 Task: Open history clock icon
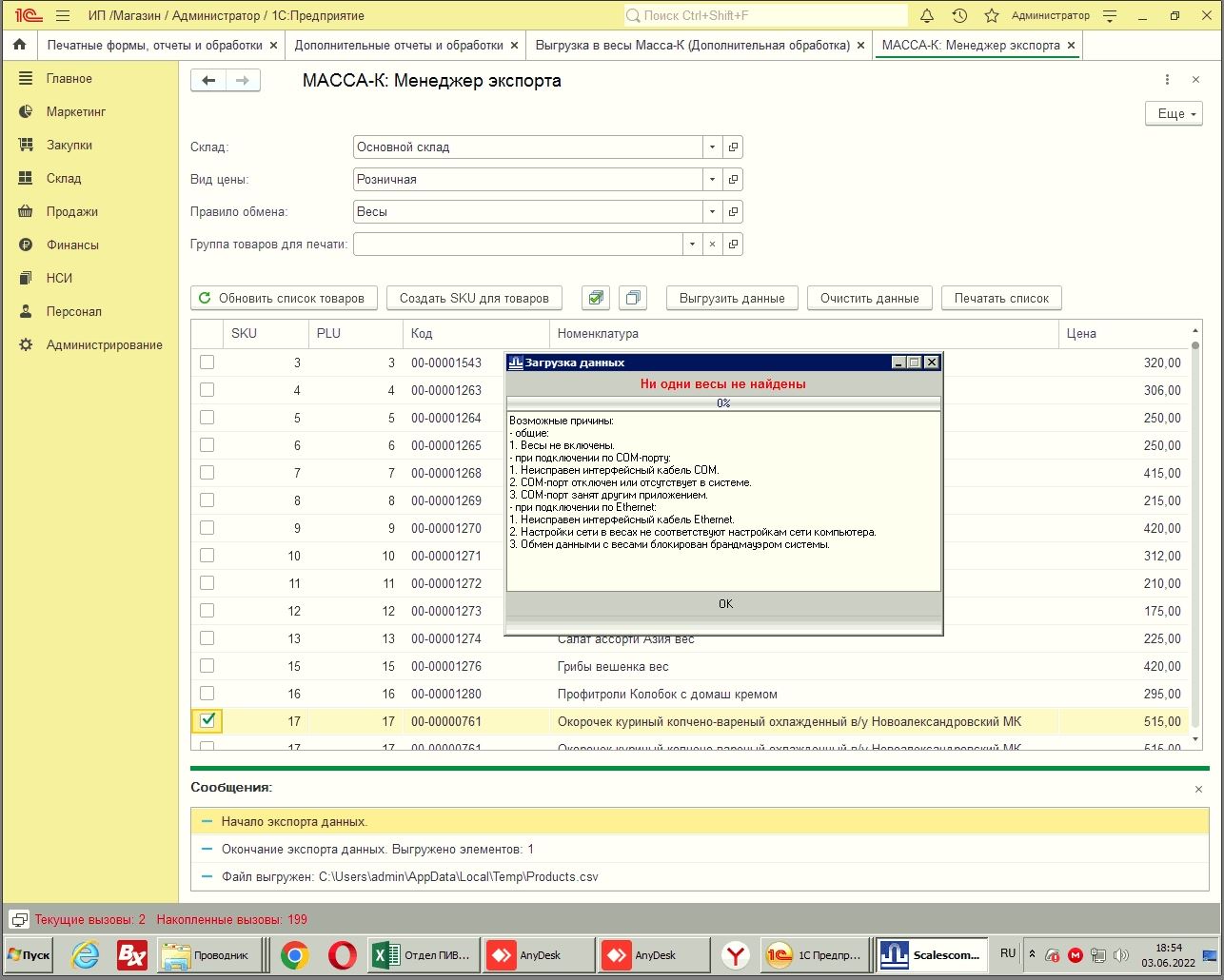pyautogui.click(x=959, y=15)
